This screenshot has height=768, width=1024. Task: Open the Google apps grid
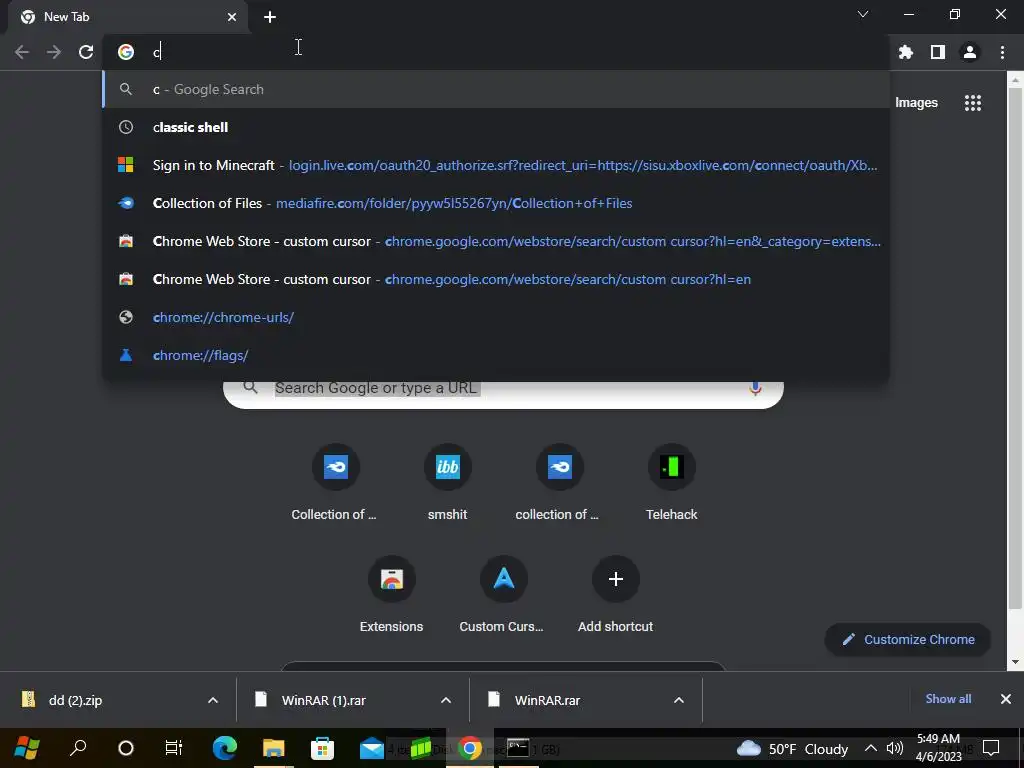pos(973,103)
